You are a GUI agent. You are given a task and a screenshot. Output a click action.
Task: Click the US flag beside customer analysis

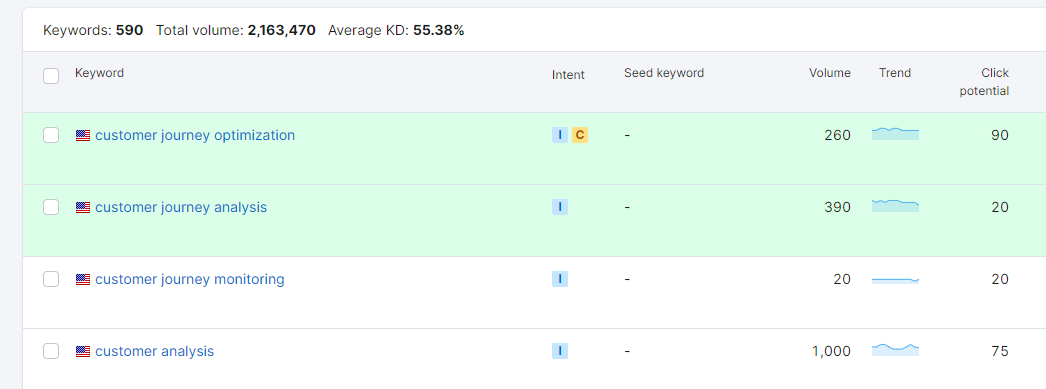pos(83,351)
